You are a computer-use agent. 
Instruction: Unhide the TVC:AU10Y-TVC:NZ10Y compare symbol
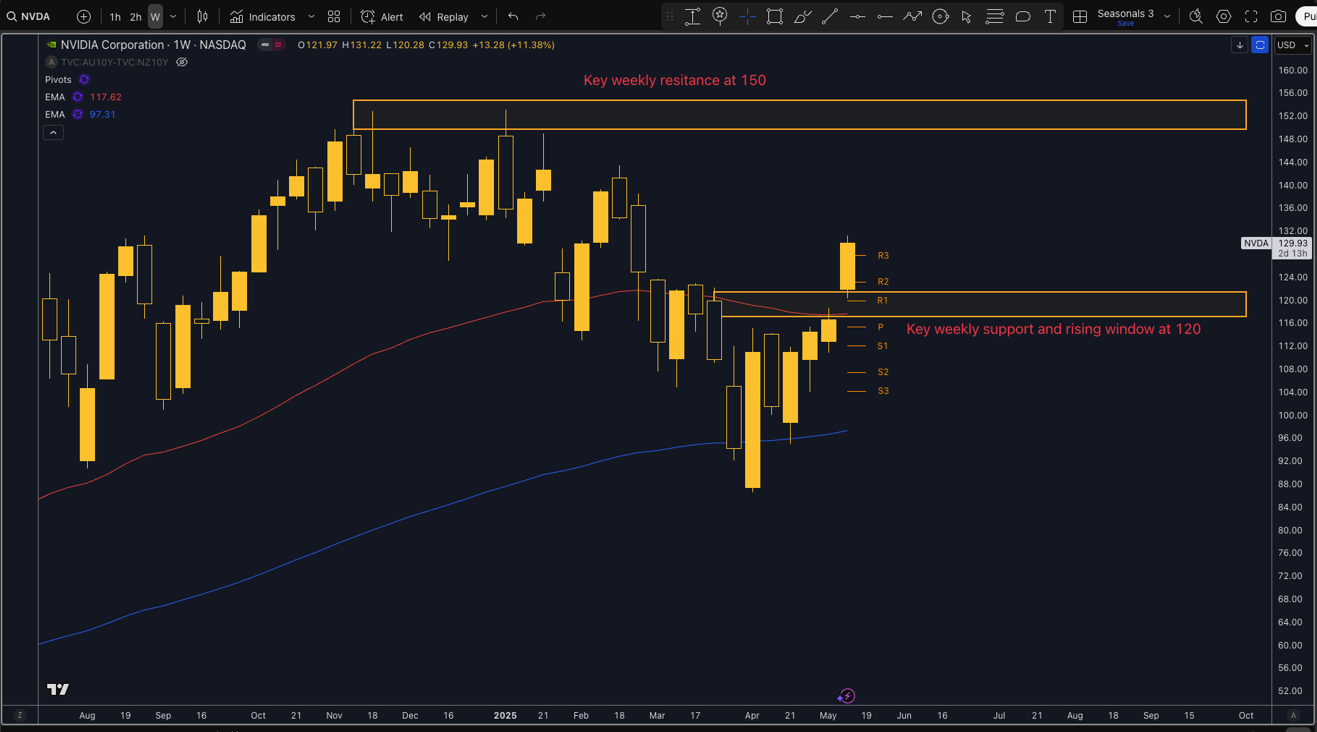tap(182, 62)
